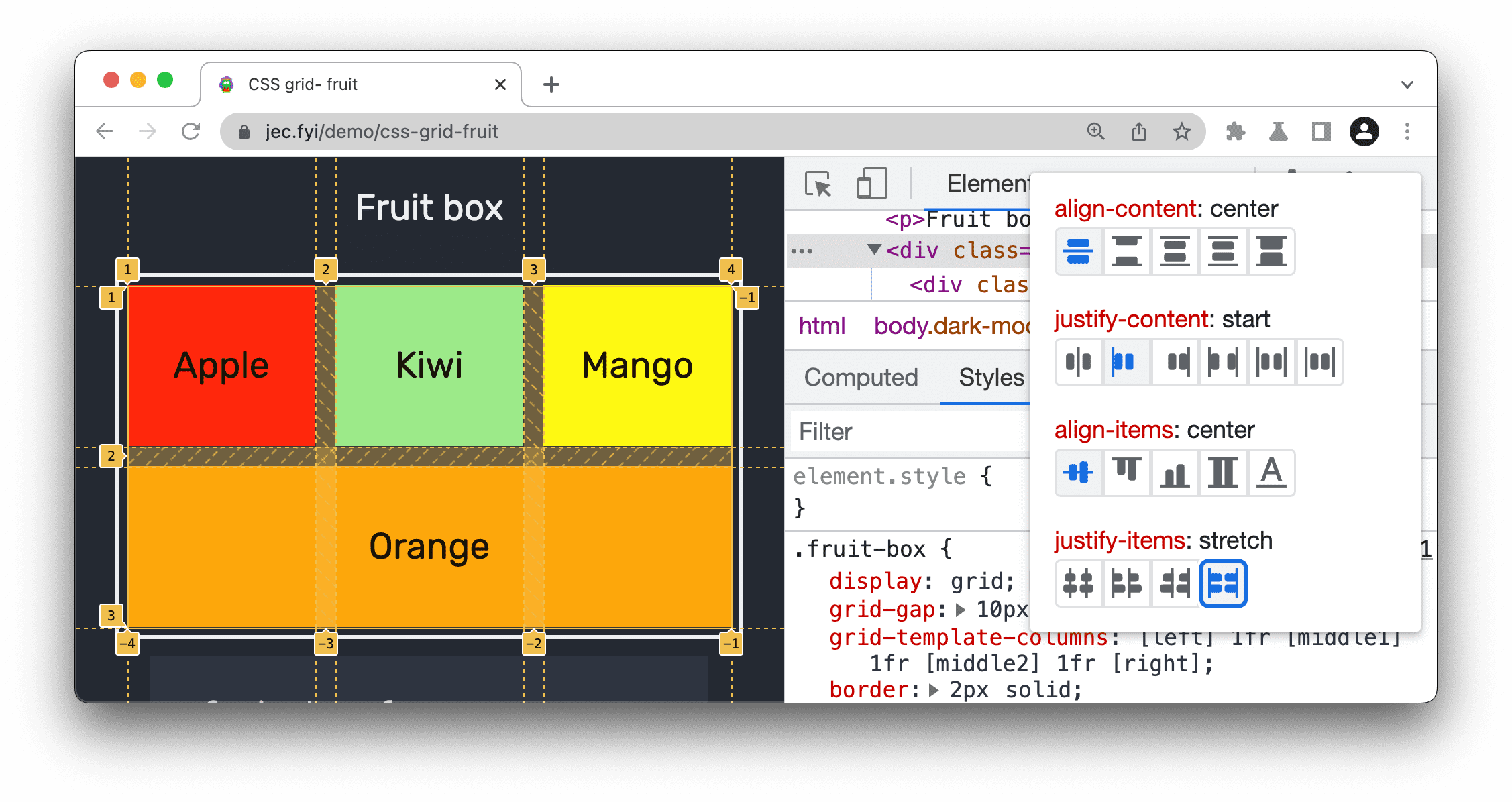Switch to the Computed tab
This screenshot has width=1512, height=802.
(x=857, y=378)
